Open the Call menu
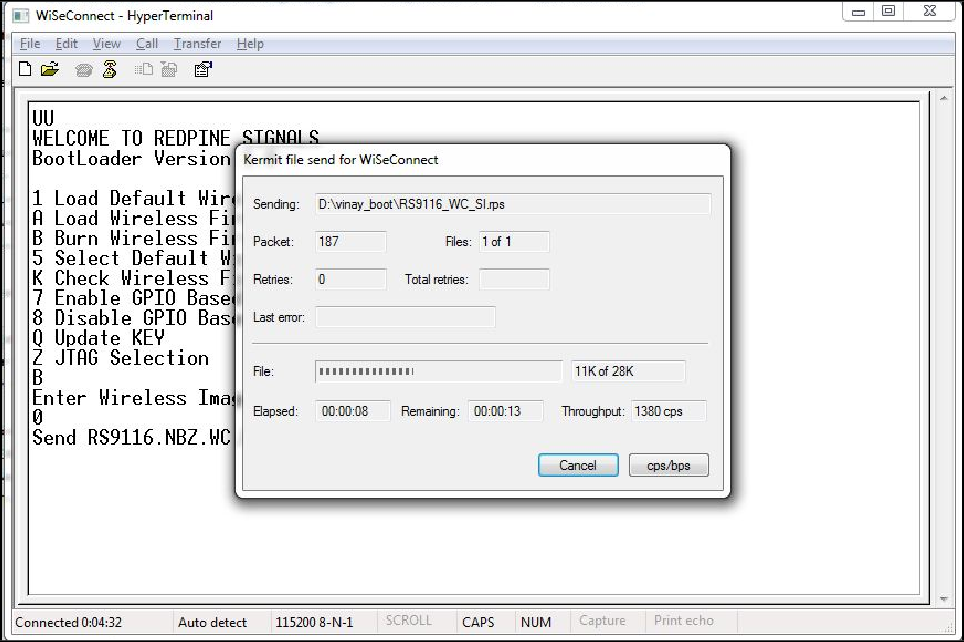The height and width of the screenshot is (642, 964). pos(147,43)
